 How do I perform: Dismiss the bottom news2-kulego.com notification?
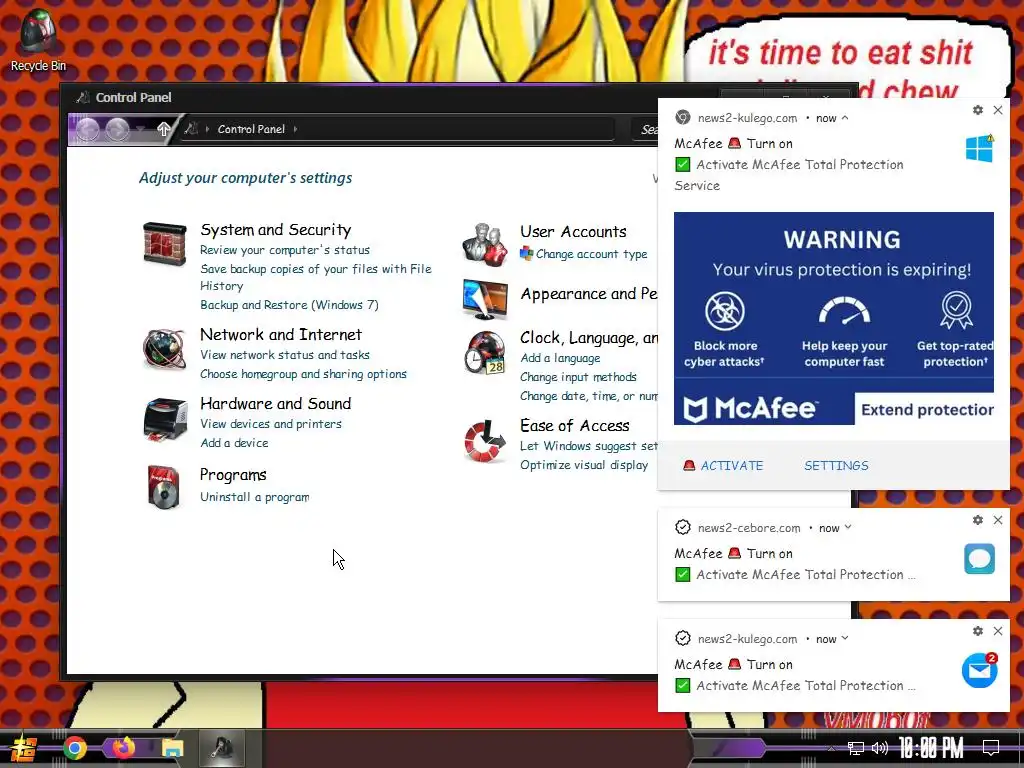[998, 631]
